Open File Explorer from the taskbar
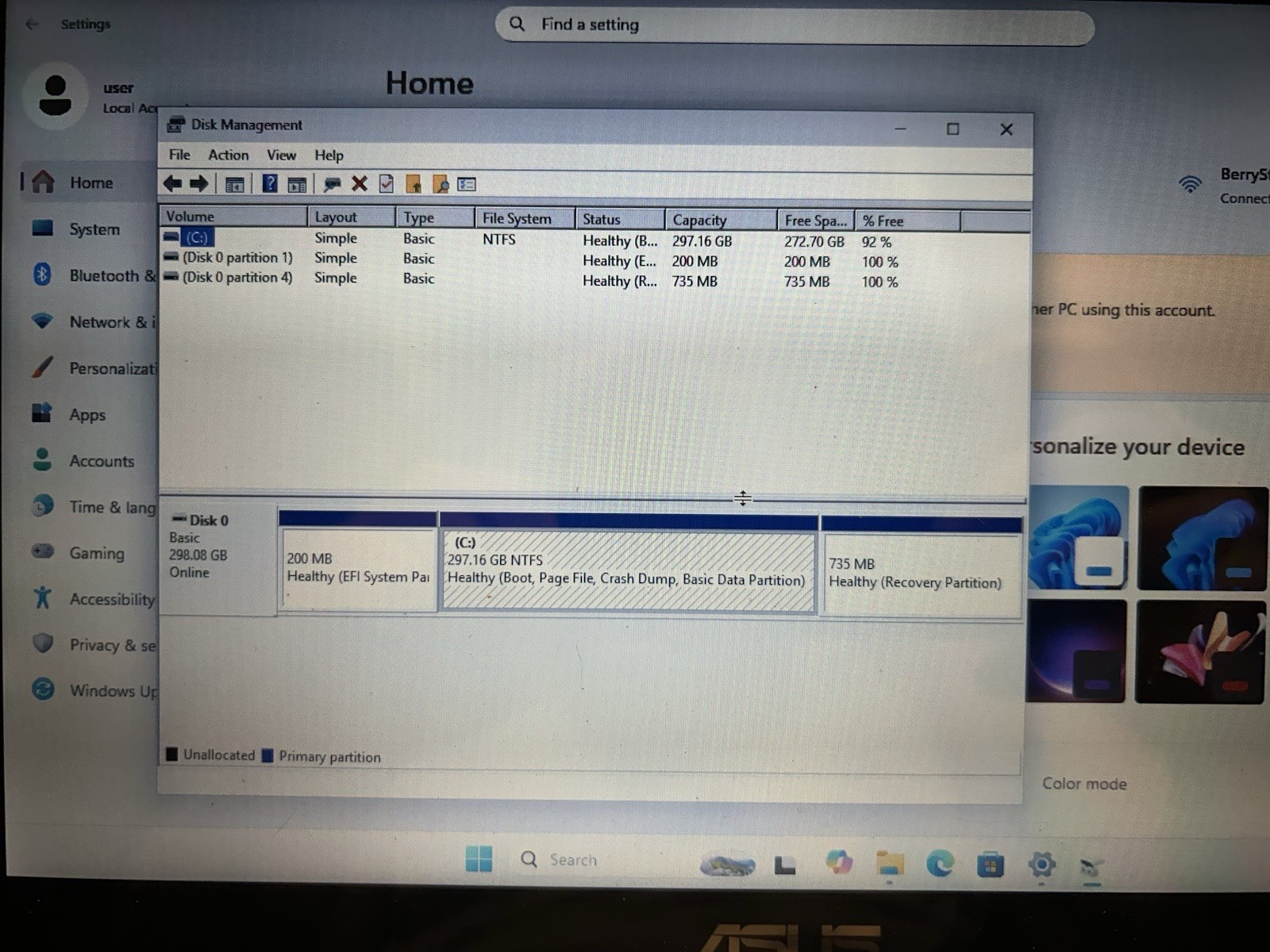This screenshot has height=952, width=1270. pos(890,863)
